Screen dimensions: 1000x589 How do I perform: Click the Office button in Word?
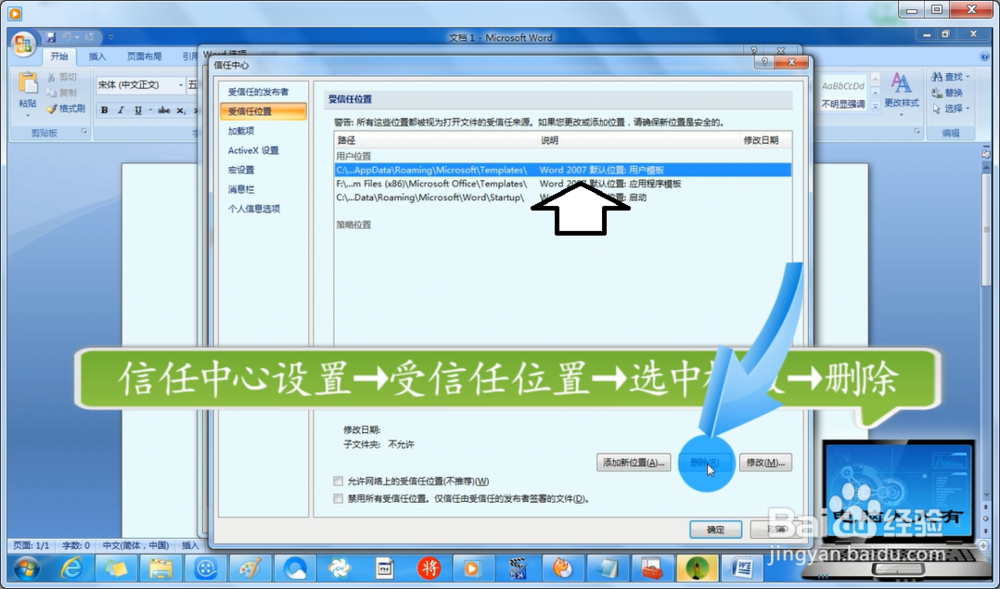[24, 43]
